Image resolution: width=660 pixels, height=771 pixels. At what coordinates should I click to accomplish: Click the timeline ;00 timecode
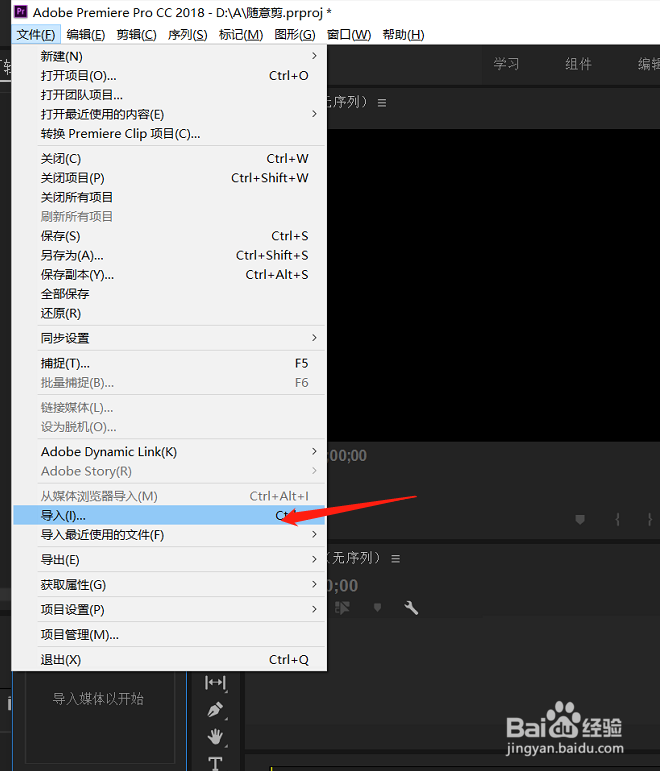tap(343, 586)
